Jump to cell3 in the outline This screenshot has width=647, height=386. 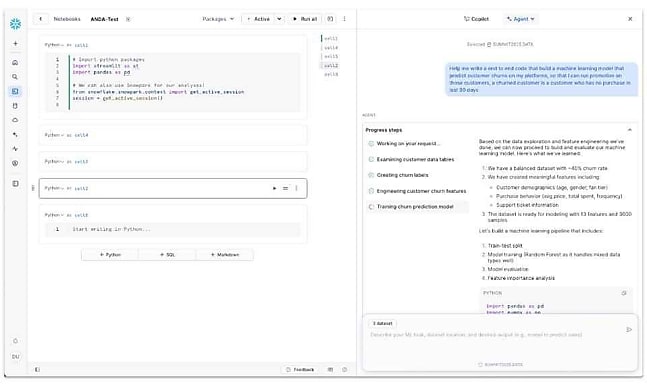[331, 57]
